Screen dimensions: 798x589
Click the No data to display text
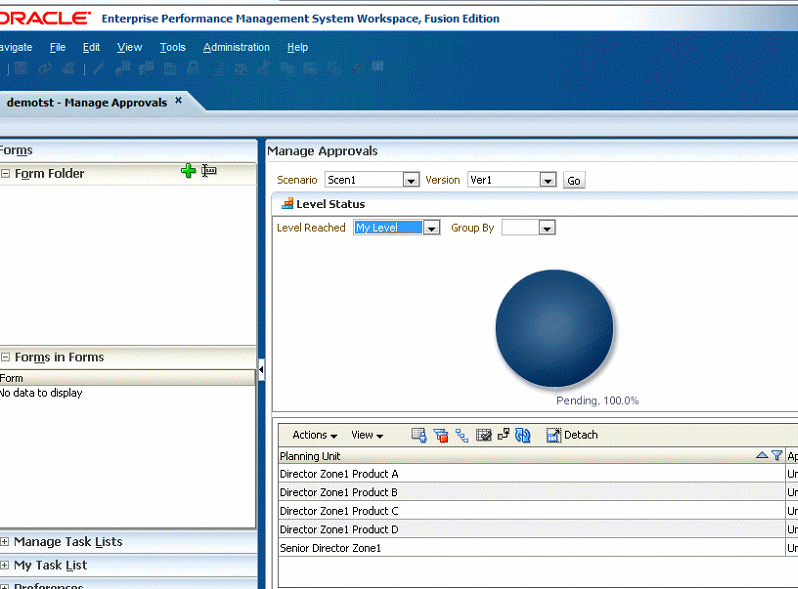[x=41, y=393]
